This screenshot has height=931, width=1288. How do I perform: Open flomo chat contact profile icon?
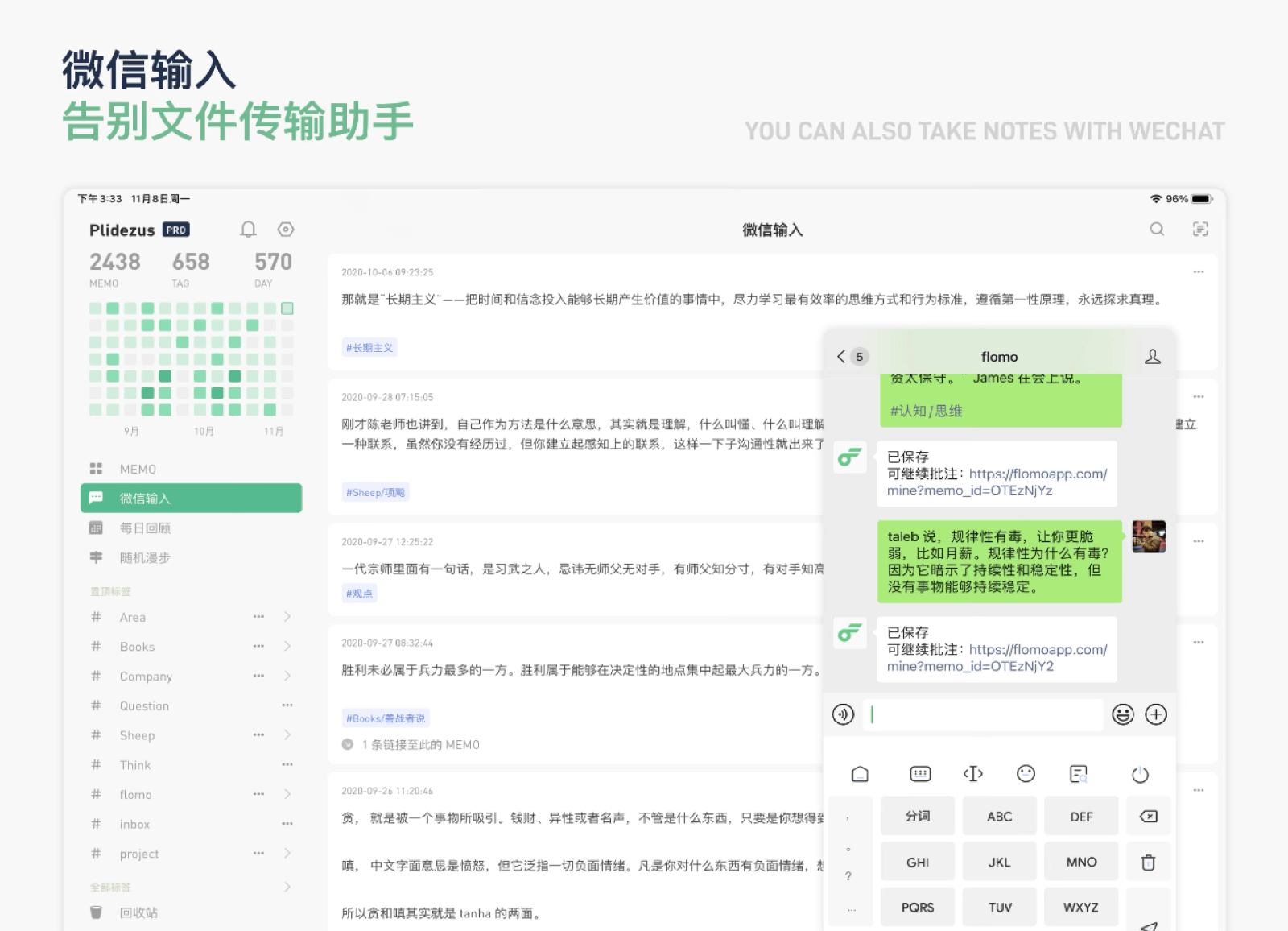click(x=1152, y=357)
